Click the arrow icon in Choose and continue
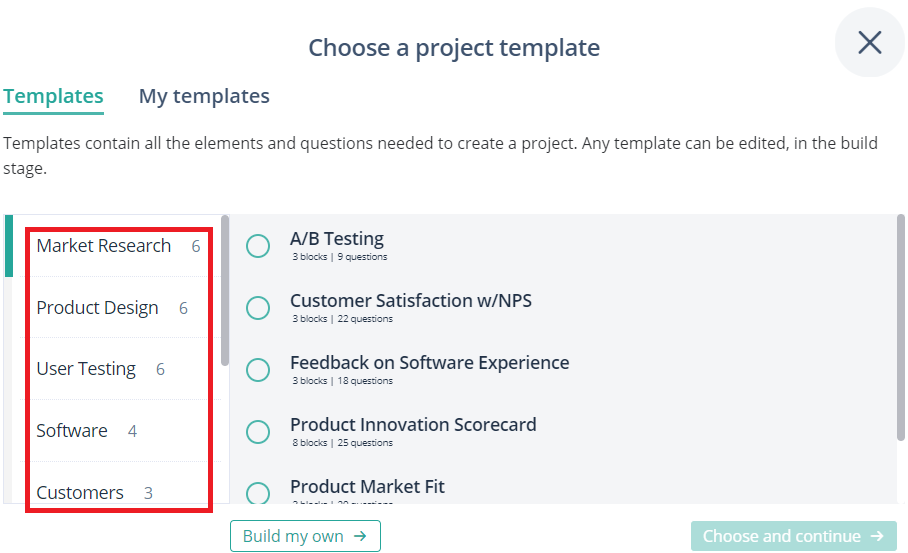The width and height of the screenshot is (908, 553). (877, 536)
